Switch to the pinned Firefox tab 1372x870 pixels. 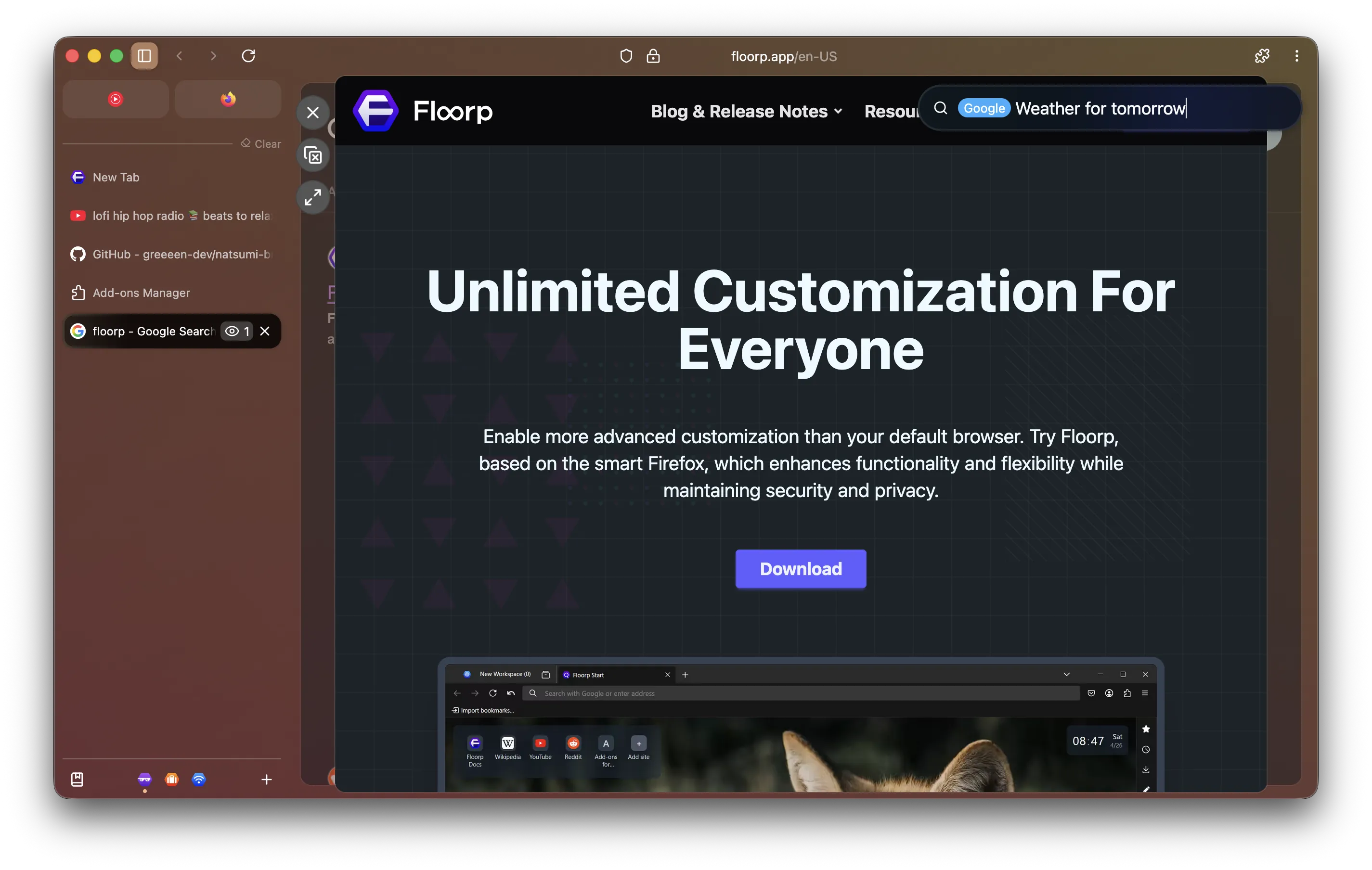click(x=228, y=99)
